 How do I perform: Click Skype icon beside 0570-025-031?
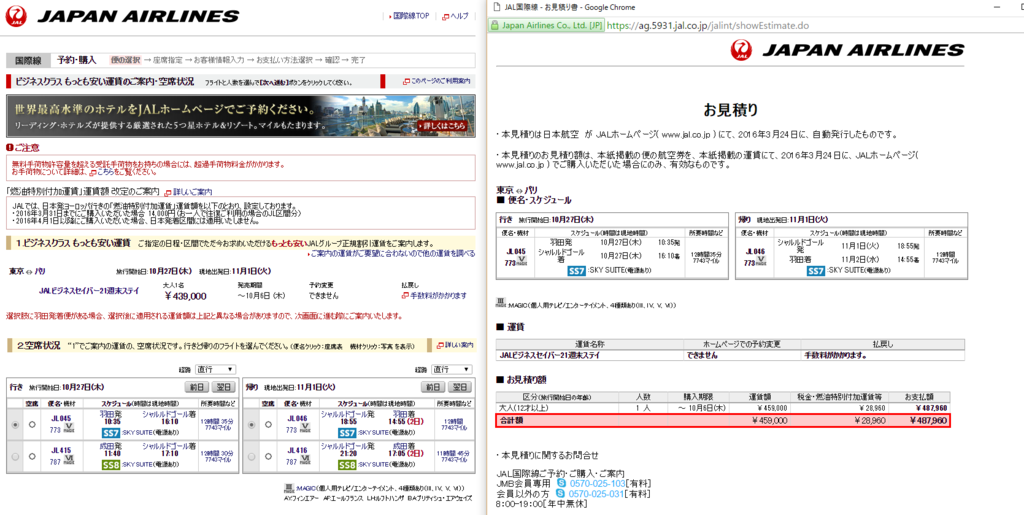pyautogui.click(x=562, y=494)
